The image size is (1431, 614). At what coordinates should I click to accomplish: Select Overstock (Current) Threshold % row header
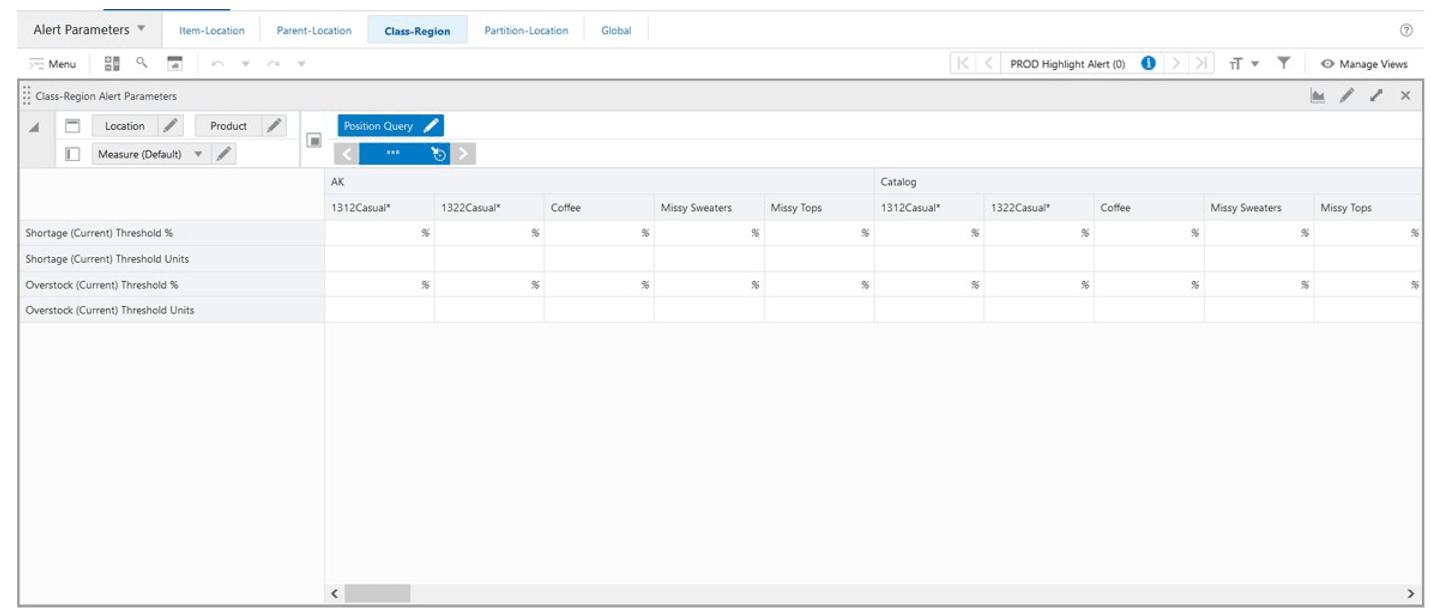coord(171,285)
